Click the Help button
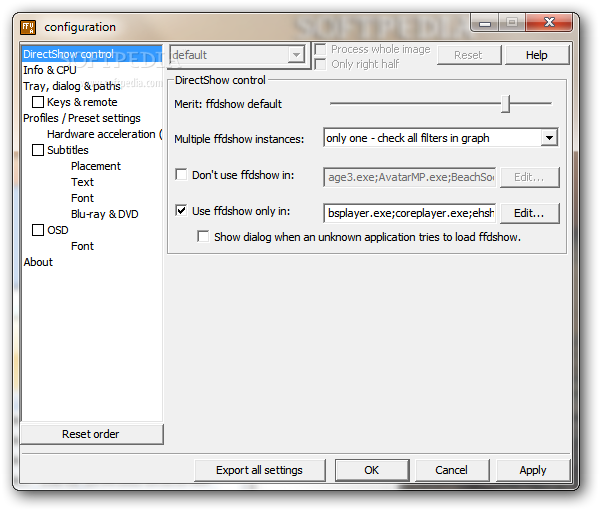 [x=537, y=55]
